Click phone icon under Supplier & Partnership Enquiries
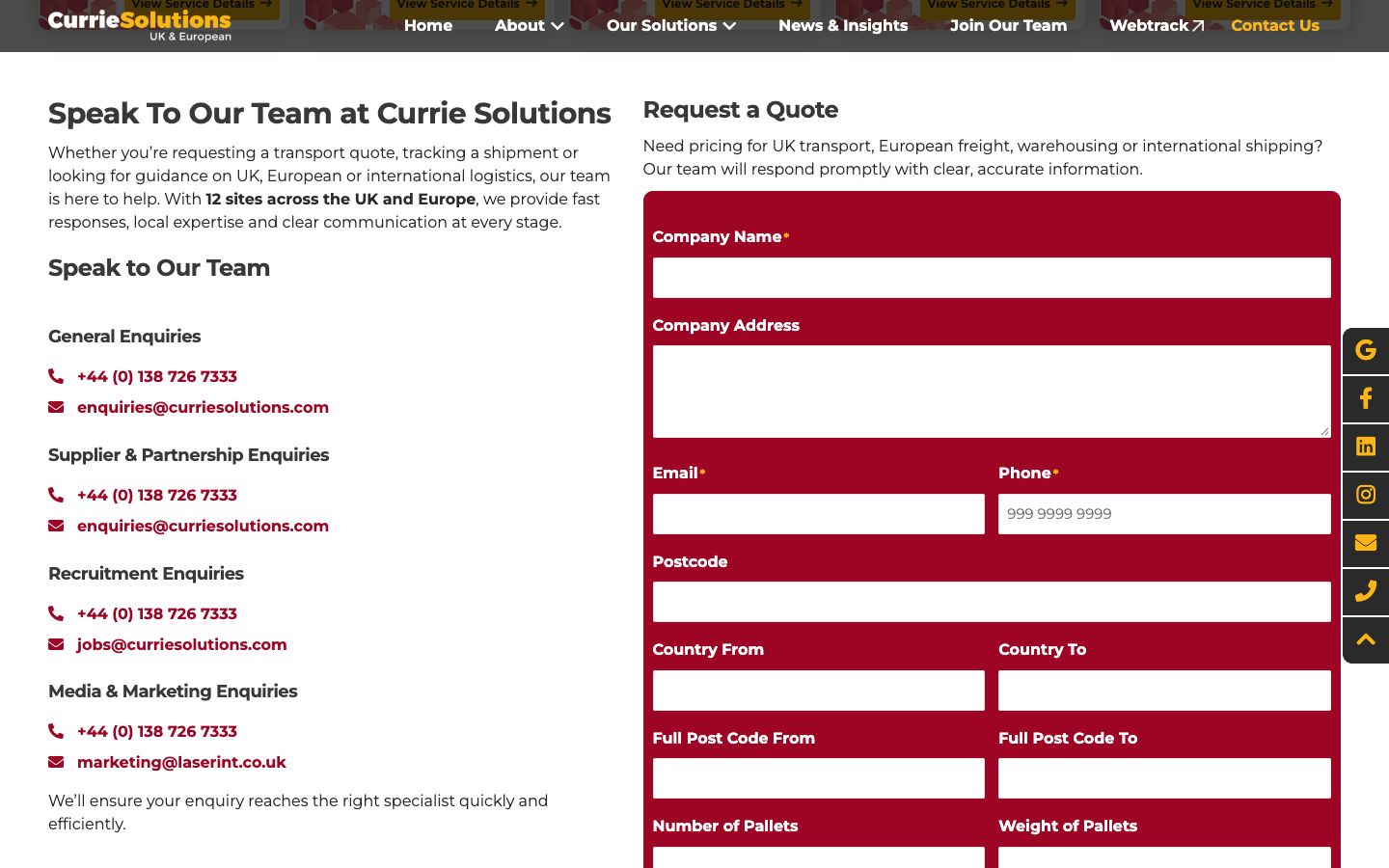The image size is (1389, 868). [56, 495]
